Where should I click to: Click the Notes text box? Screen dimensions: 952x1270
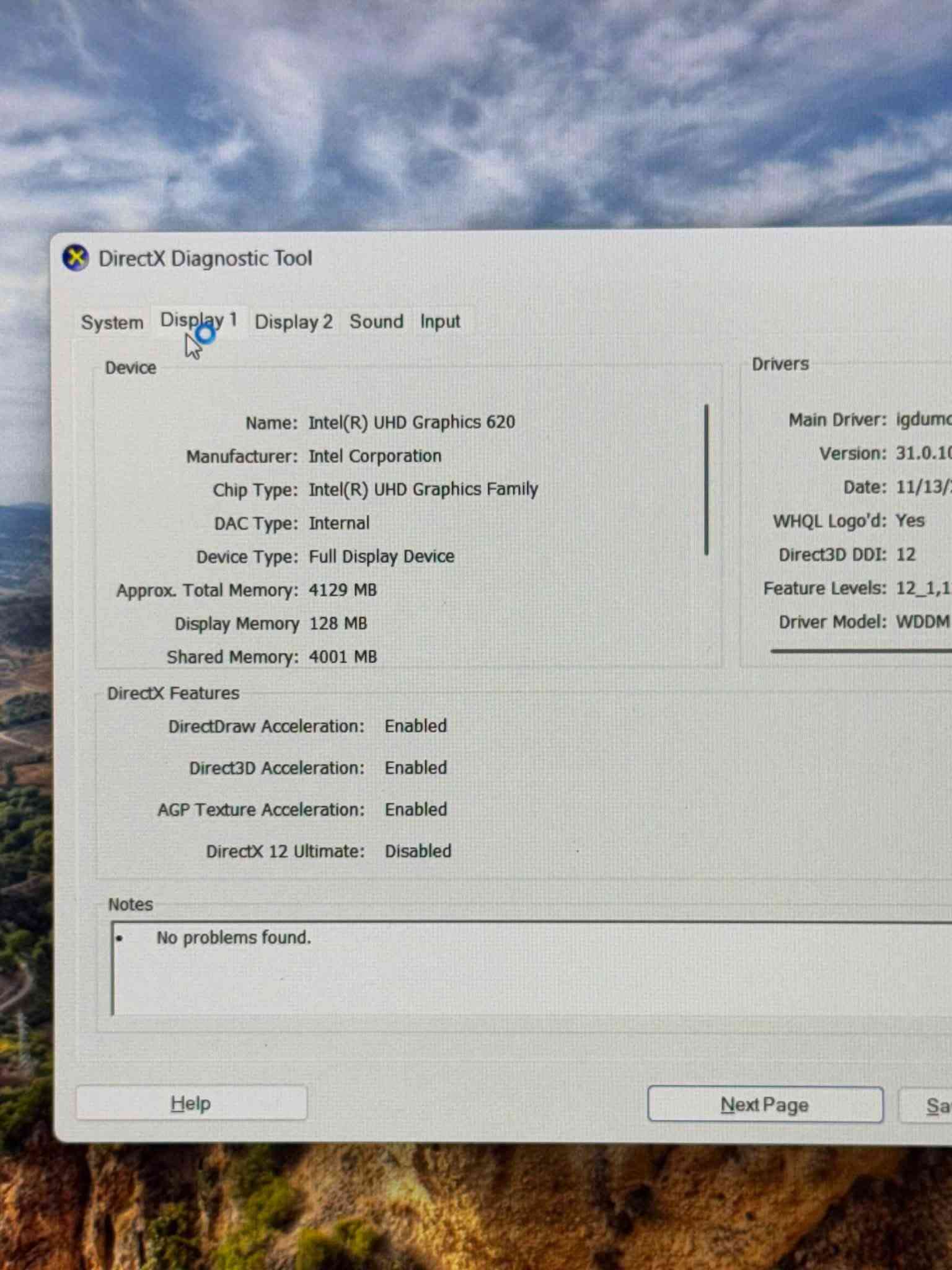531,969
